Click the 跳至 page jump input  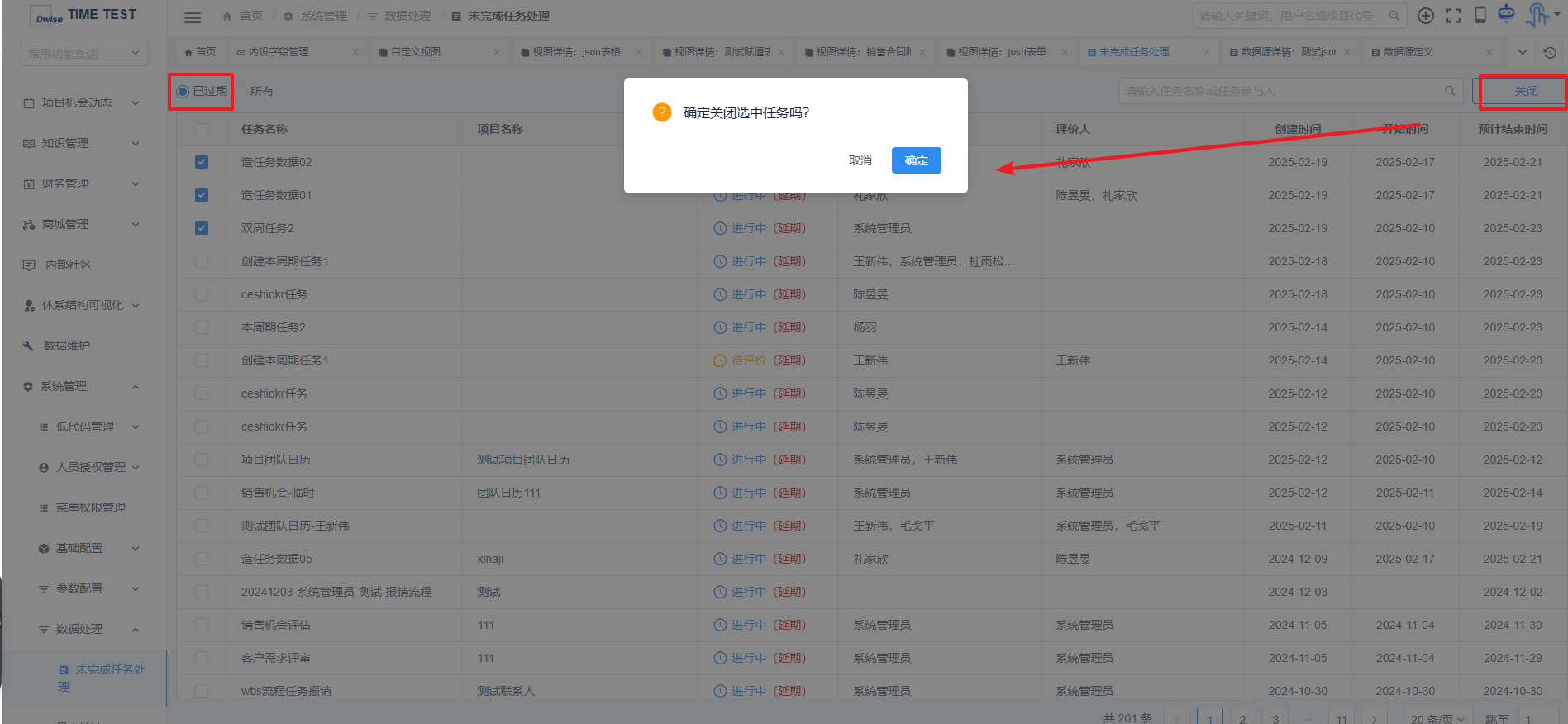coord(1539,718)
